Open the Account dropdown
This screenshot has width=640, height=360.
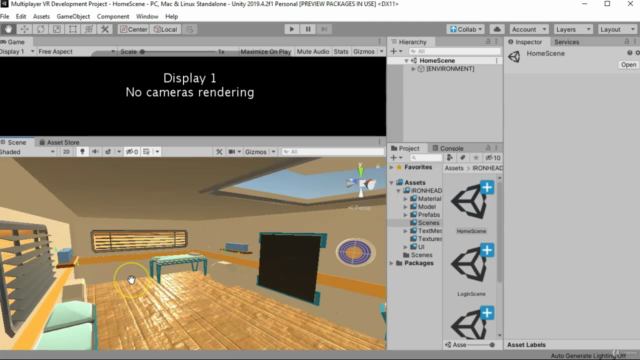[x=529, y=29]
